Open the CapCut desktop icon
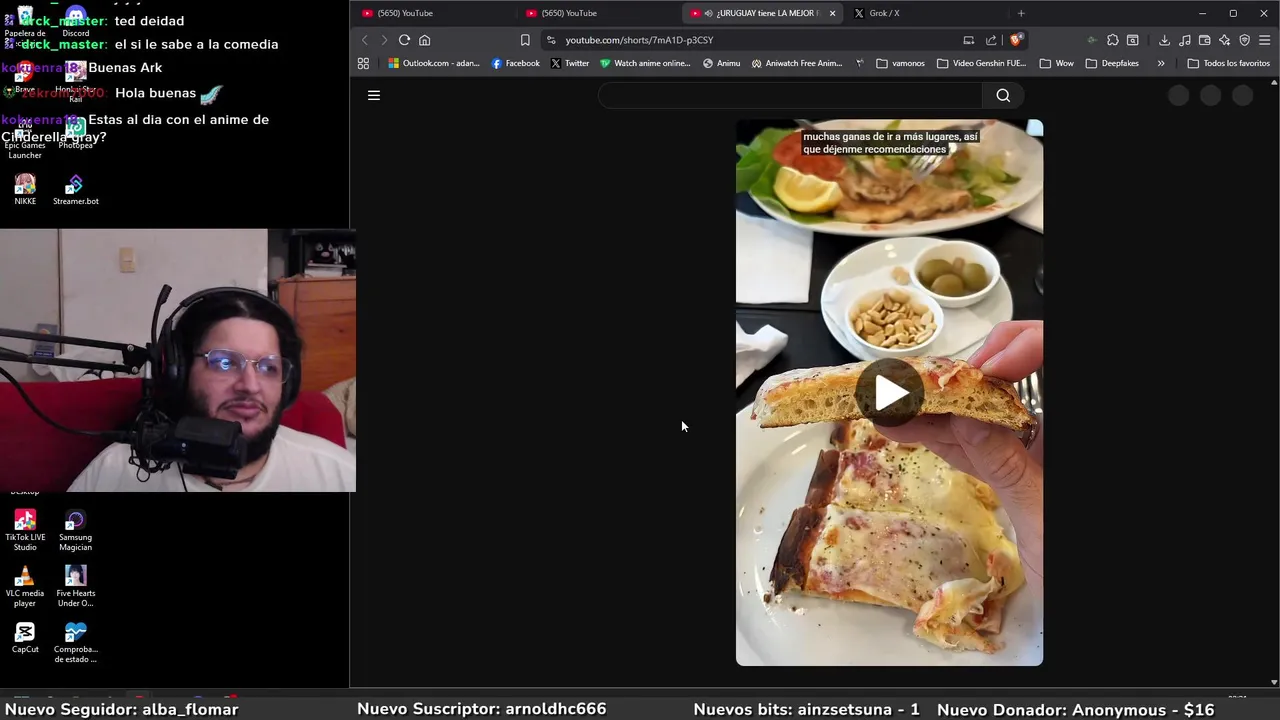Viewport: 1280px width, 720px height. coord(25,637)
